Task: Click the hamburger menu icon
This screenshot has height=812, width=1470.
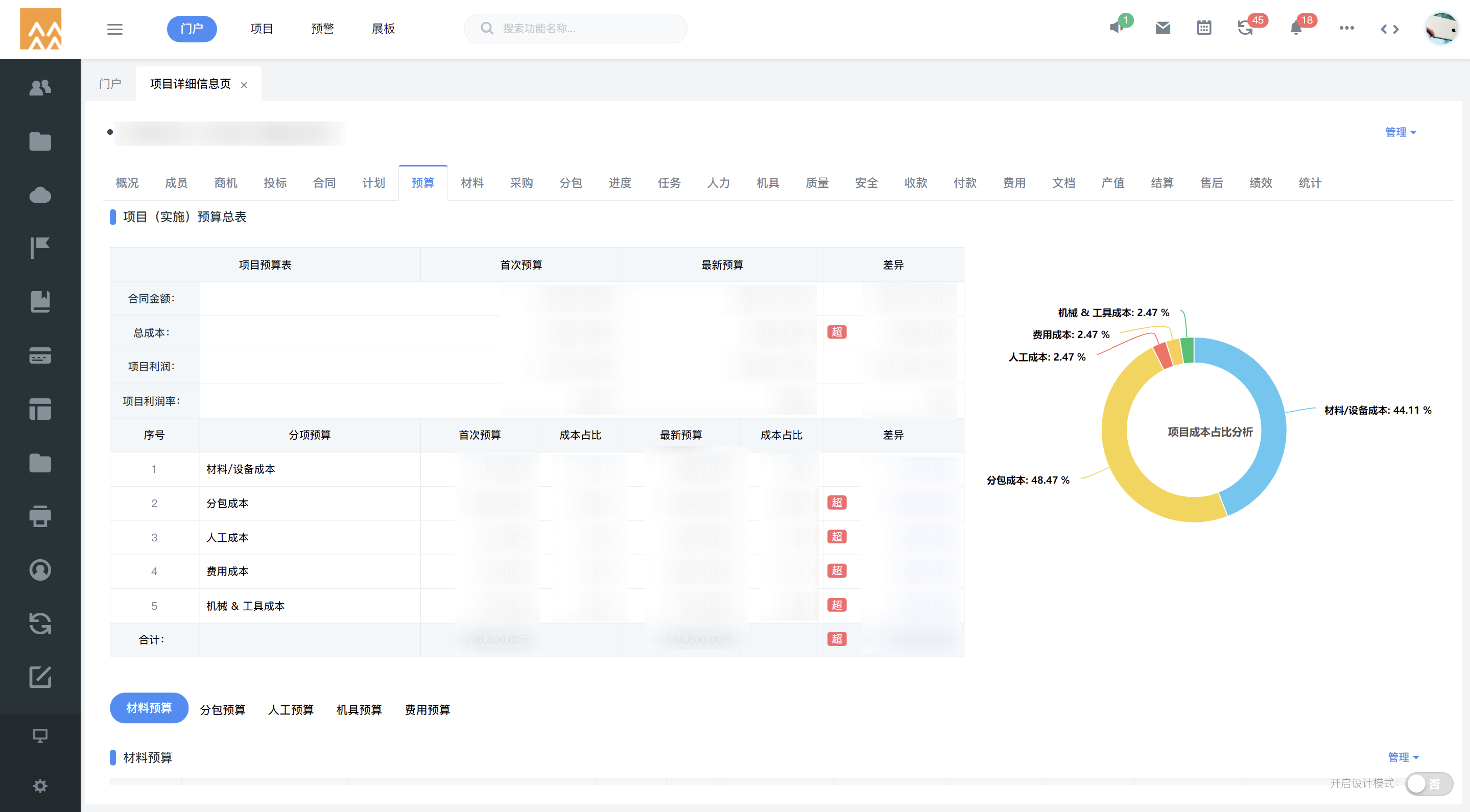Action: pos(115,29)
